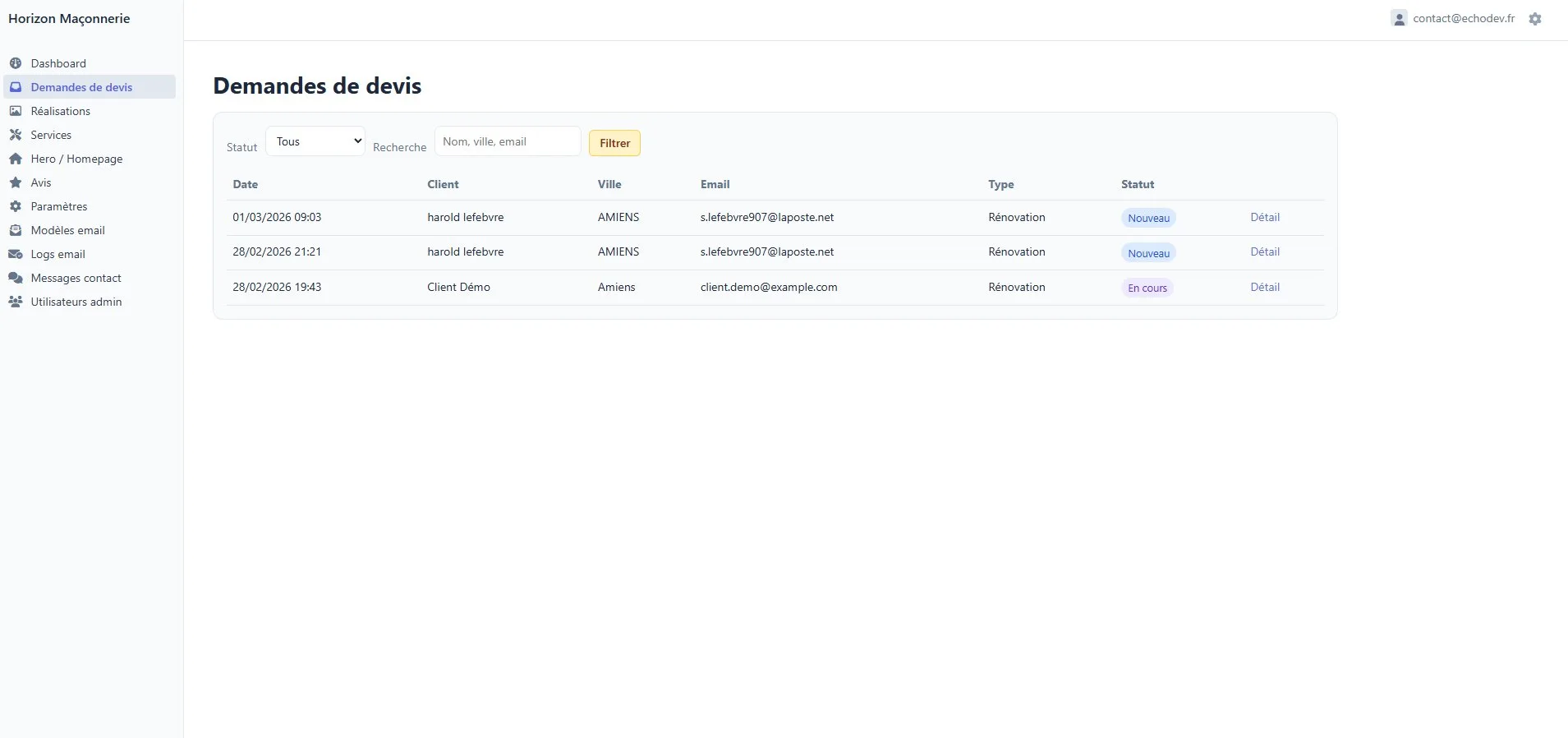Open Détail for 01/03/2026 09:03 request
This screenshot has width=1568, height=738.
(x=1264, y=217)
